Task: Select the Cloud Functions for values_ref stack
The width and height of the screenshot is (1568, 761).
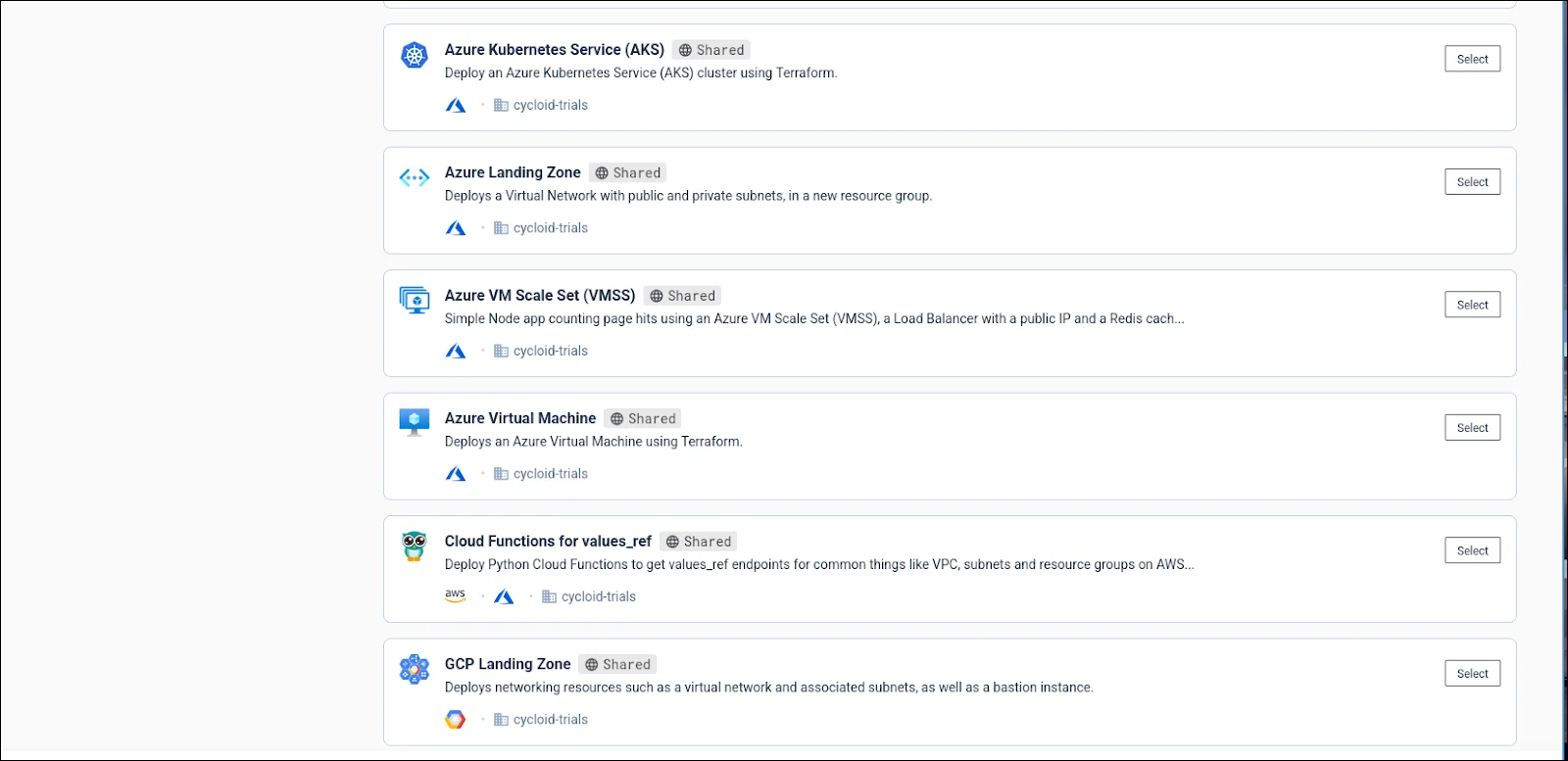Action: click(1472, 550)
